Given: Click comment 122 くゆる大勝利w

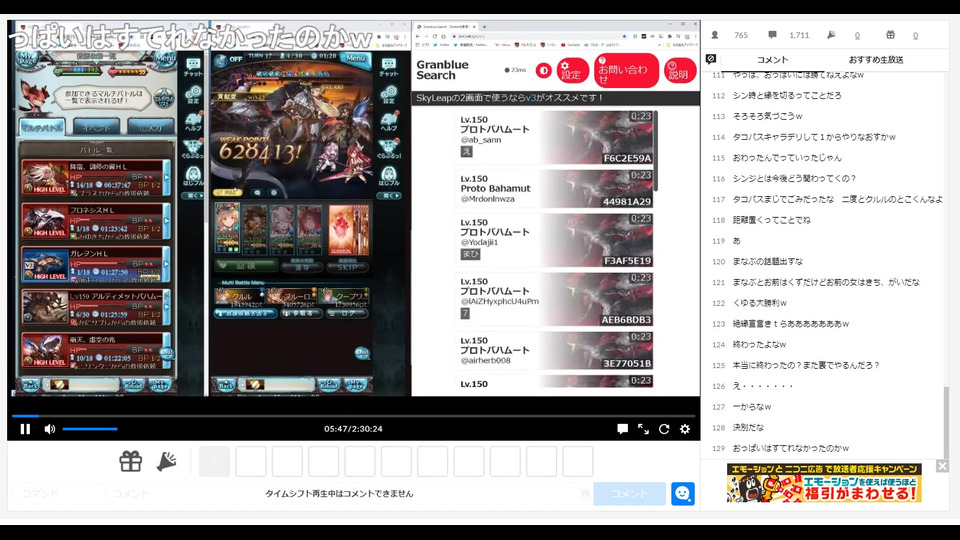Looking at the screenshot, I should [759, 303].
